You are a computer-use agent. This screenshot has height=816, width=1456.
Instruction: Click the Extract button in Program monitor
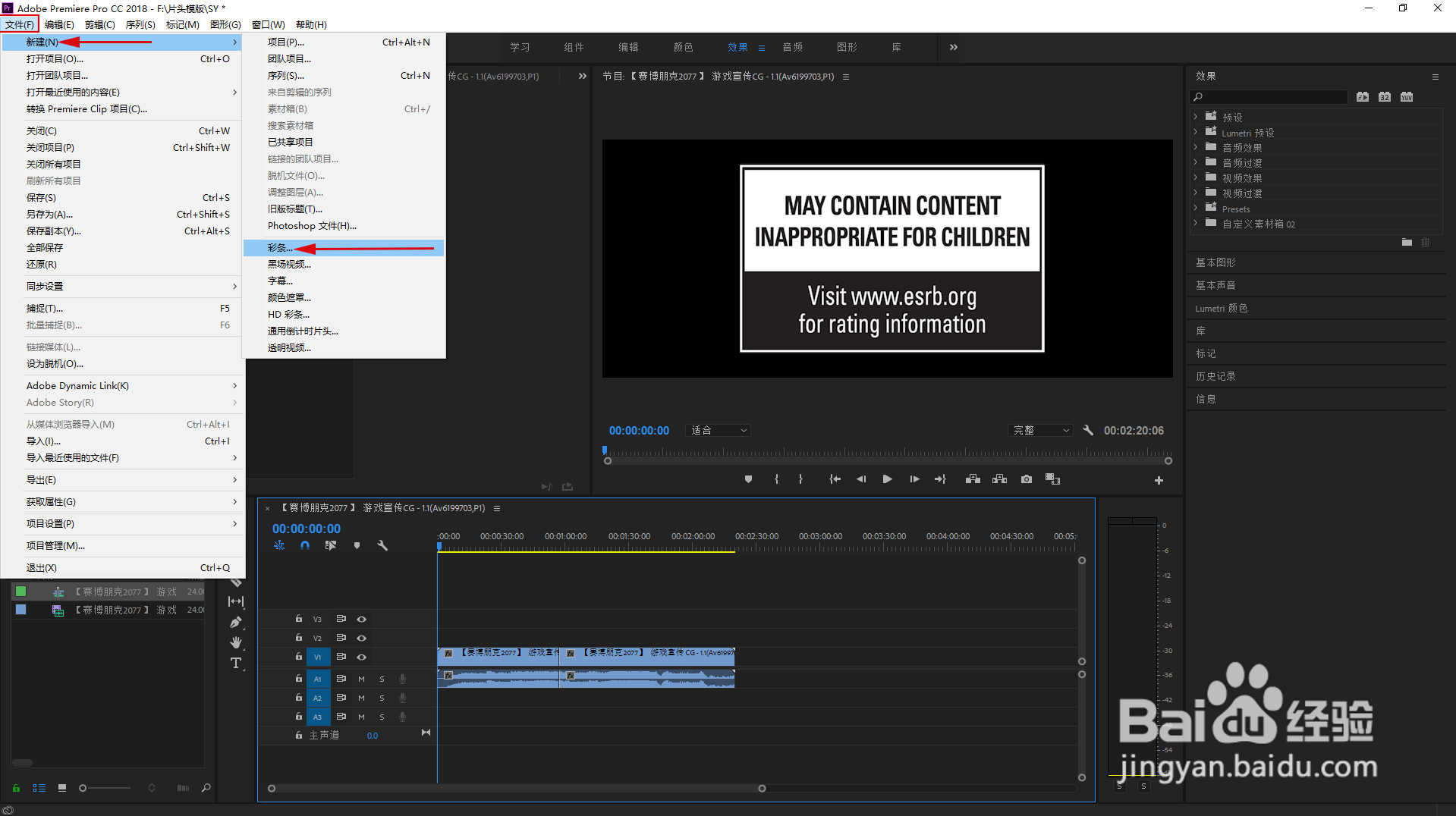[x=1000, y=479]
